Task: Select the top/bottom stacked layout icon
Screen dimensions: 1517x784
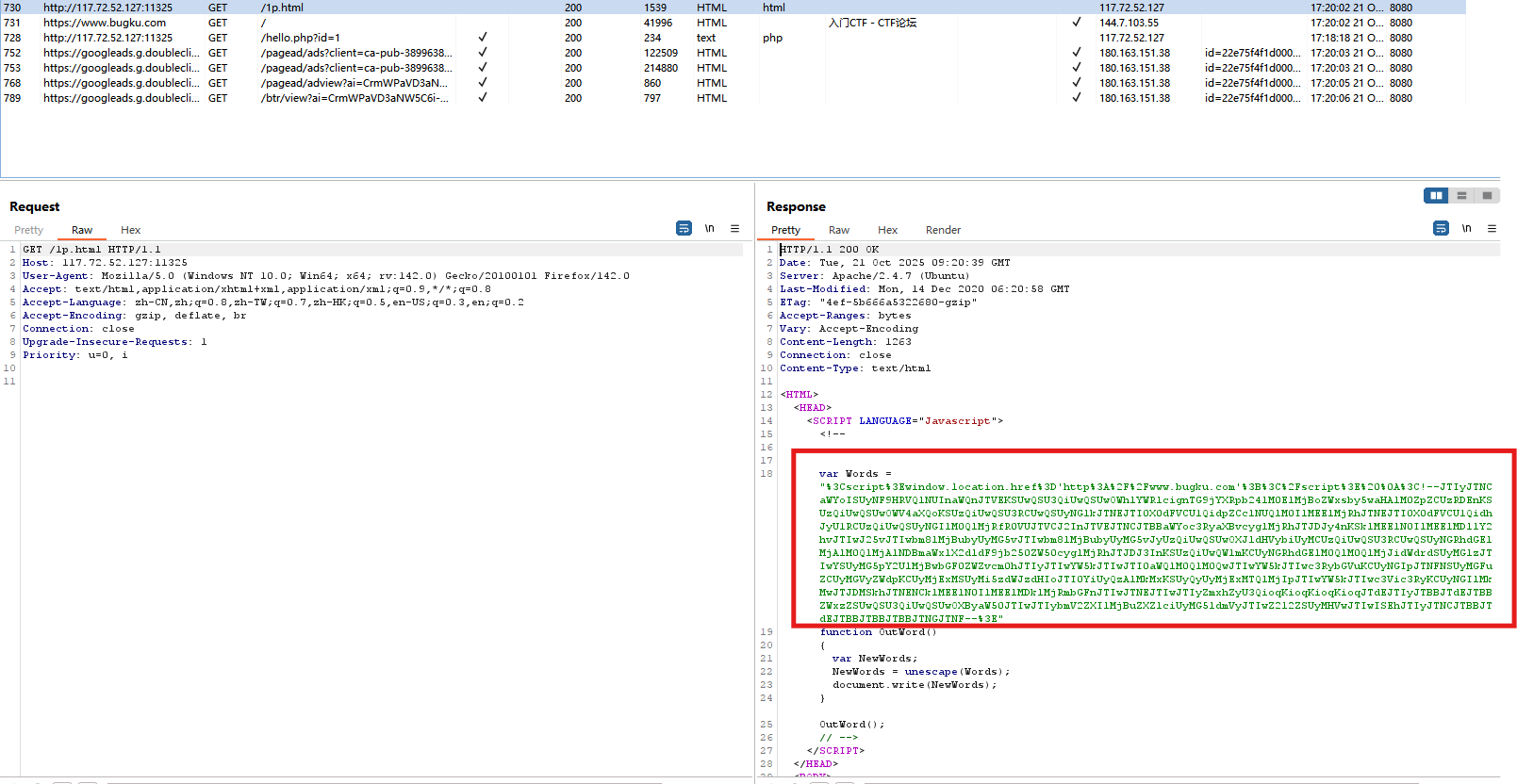Action: pos(1461,195)
